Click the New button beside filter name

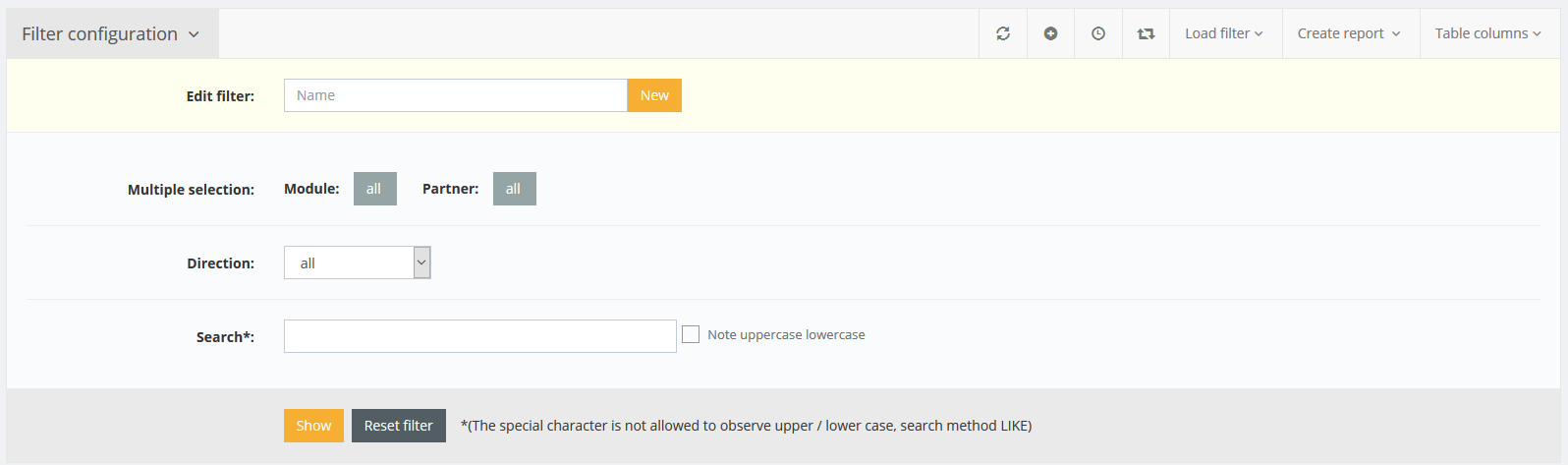(654, 95)
